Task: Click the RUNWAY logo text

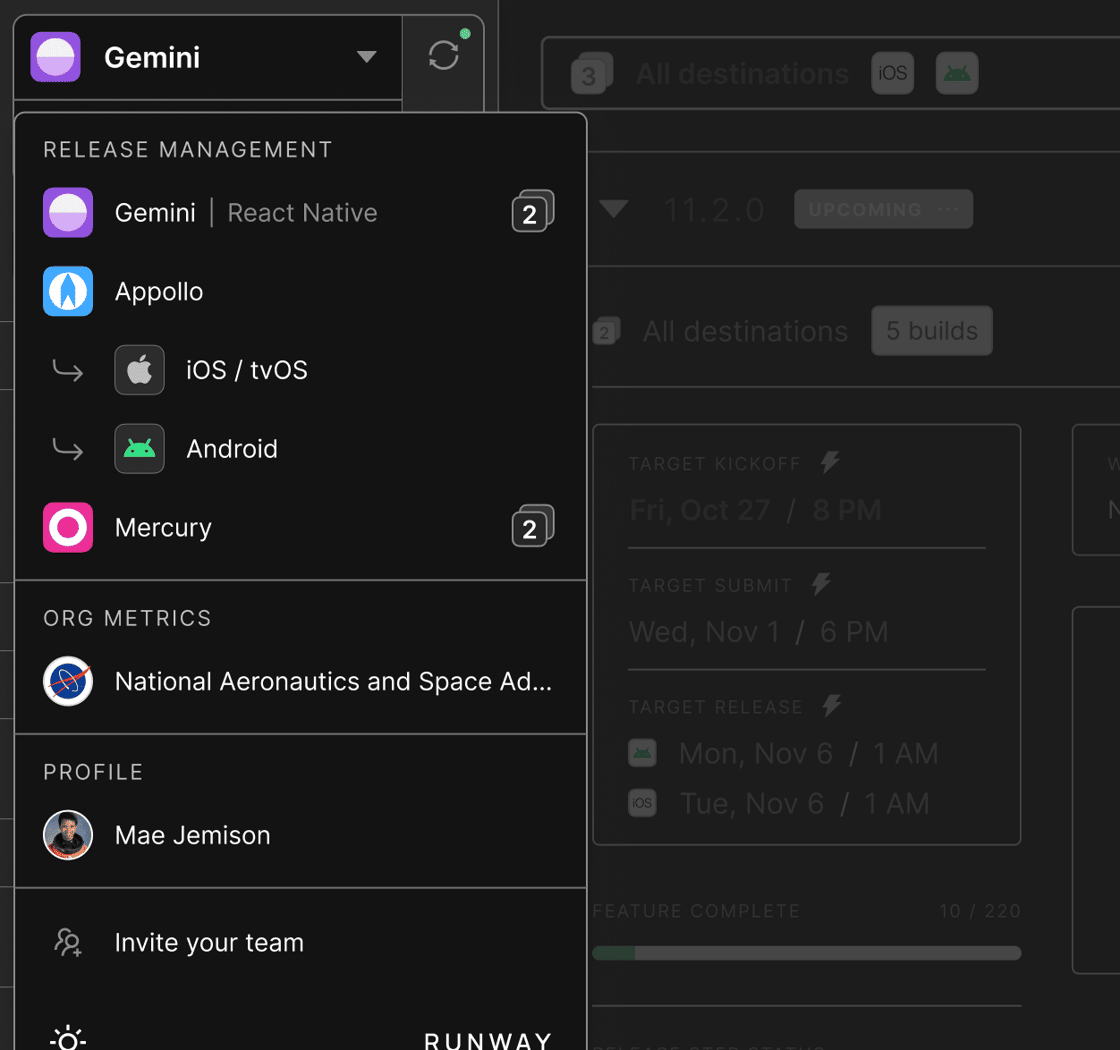Action: coord(489,1041)
